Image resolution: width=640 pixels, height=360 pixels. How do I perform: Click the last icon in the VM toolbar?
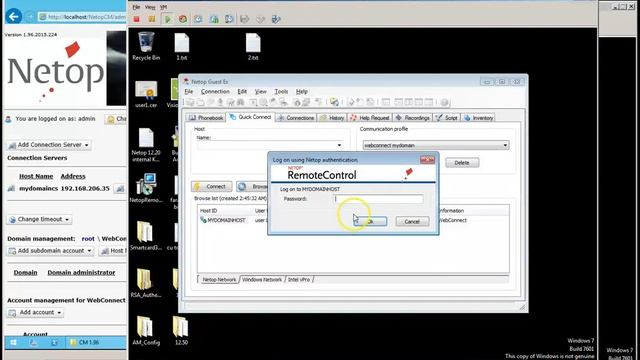click(x=276, y=19)
